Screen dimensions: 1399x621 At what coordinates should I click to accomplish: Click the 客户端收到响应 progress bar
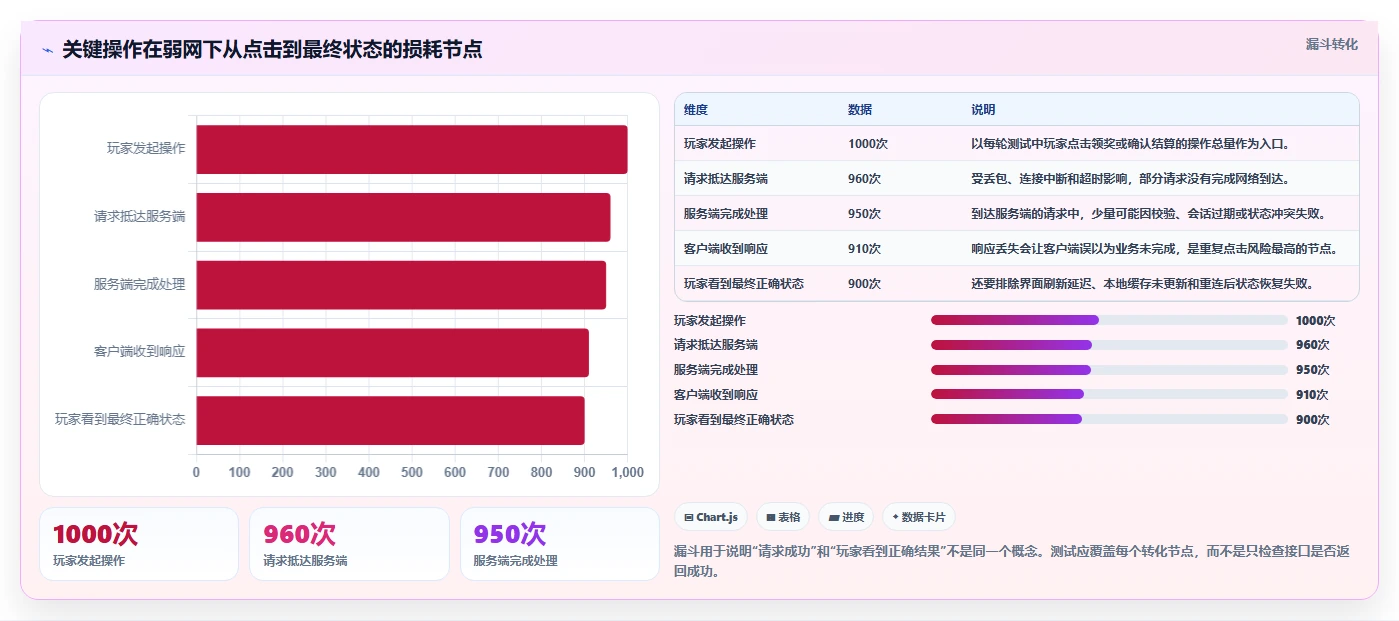(1109, 394)
